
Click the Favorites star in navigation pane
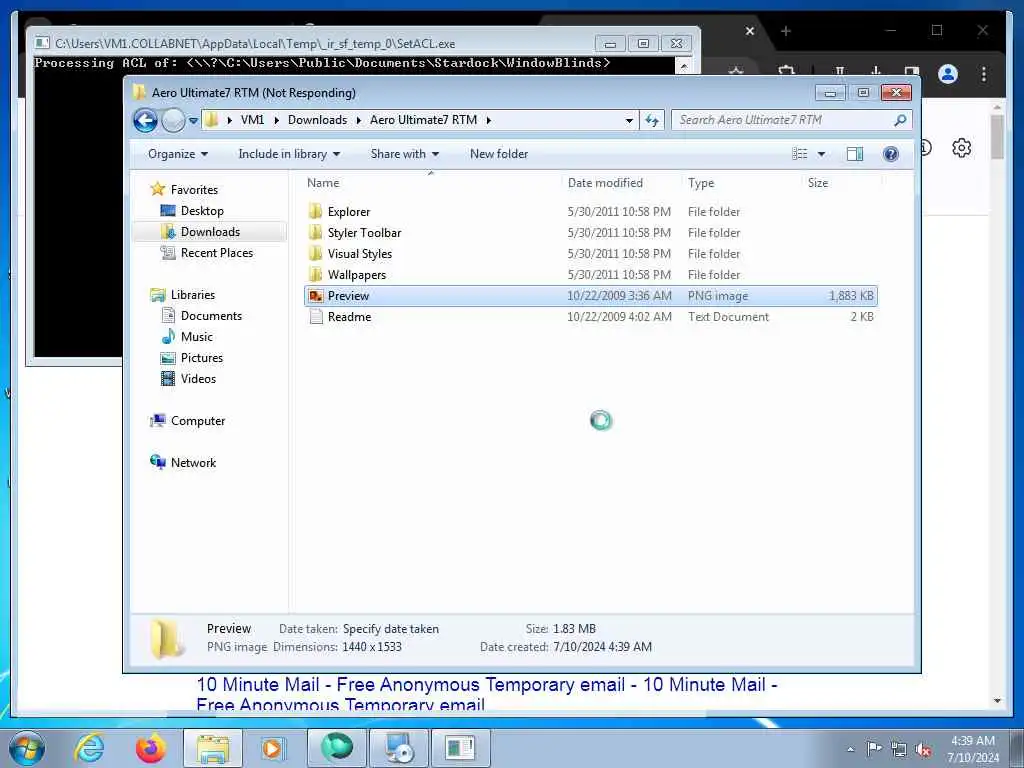coord(157,189)
